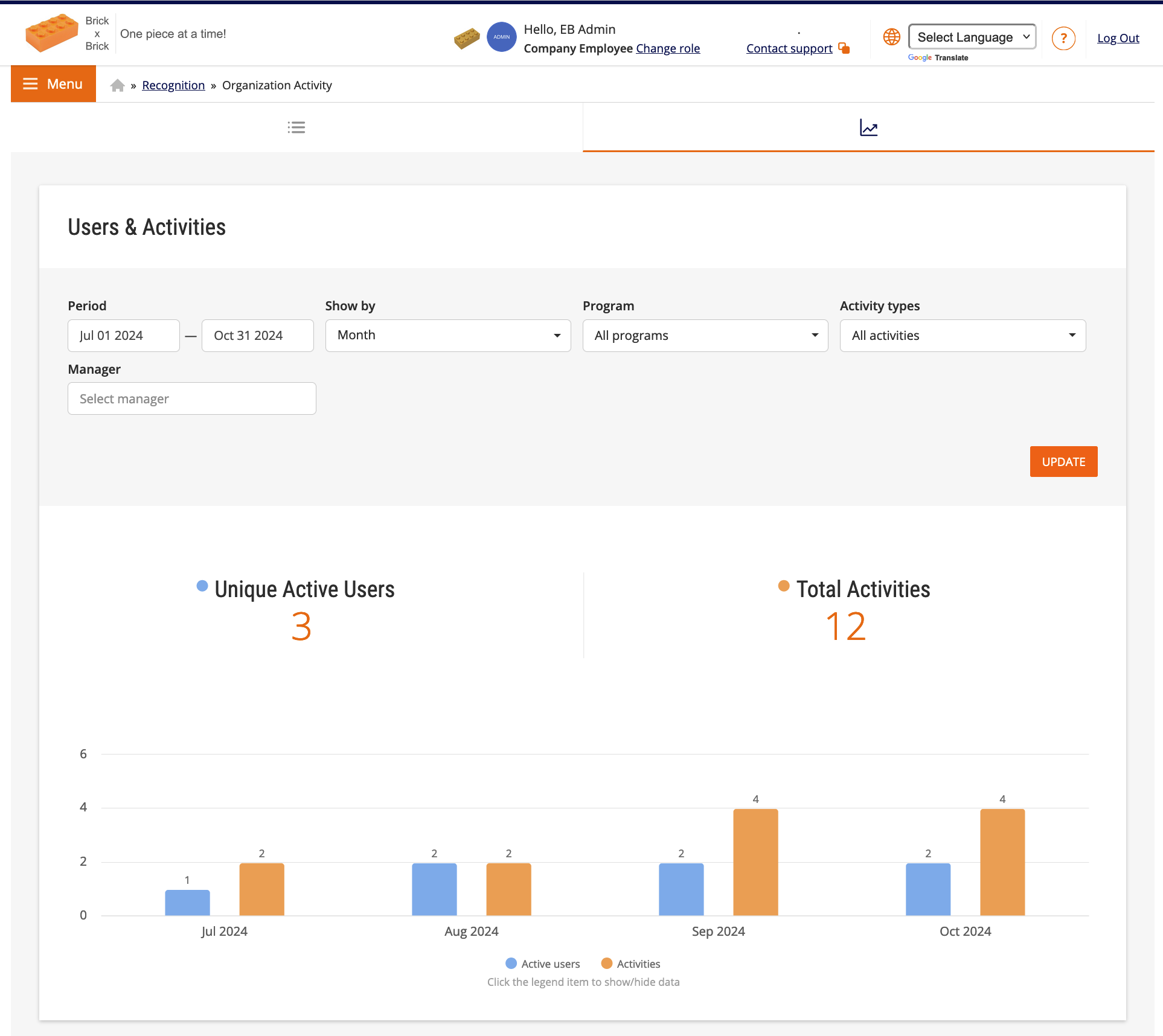The height and width of the screenshot is (1036, 1163).
Task: Click the Contact support link
Action: (789, 48)
